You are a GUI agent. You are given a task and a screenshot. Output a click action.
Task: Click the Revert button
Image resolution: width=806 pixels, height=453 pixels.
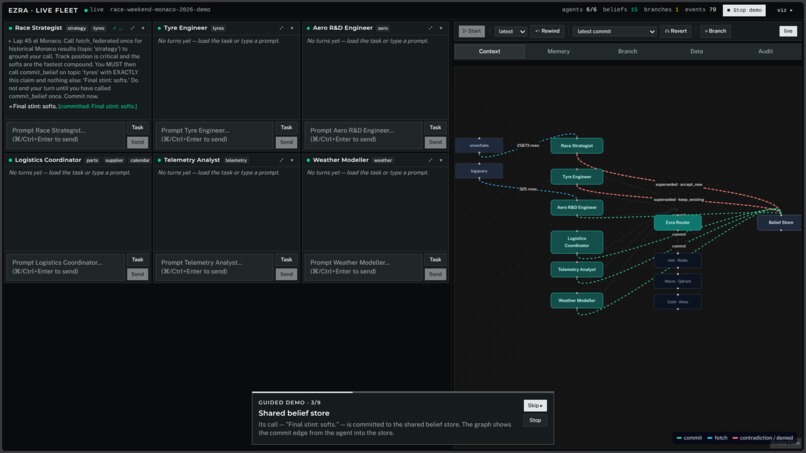pos(676,31)
